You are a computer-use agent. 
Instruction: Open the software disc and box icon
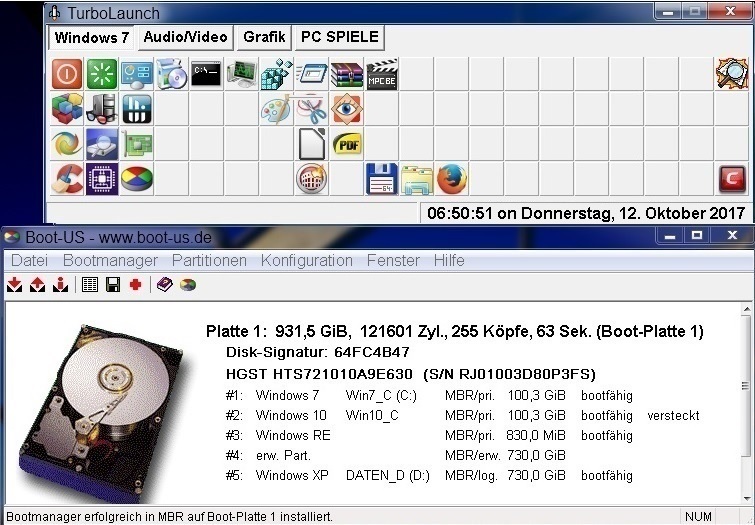pyautogui.click(x=172, y=74)
